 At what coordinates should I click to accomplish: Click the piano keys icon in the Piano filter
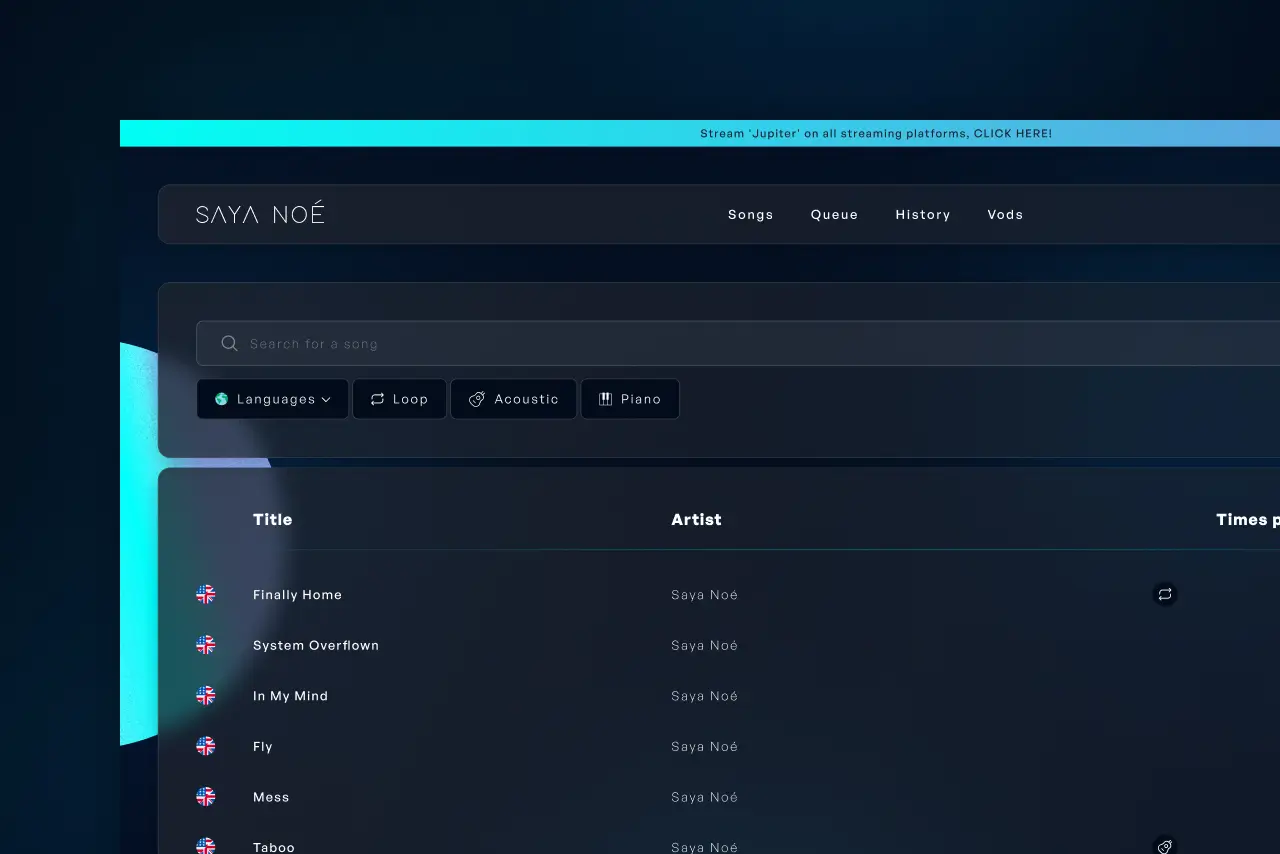[x=605, y=398]
